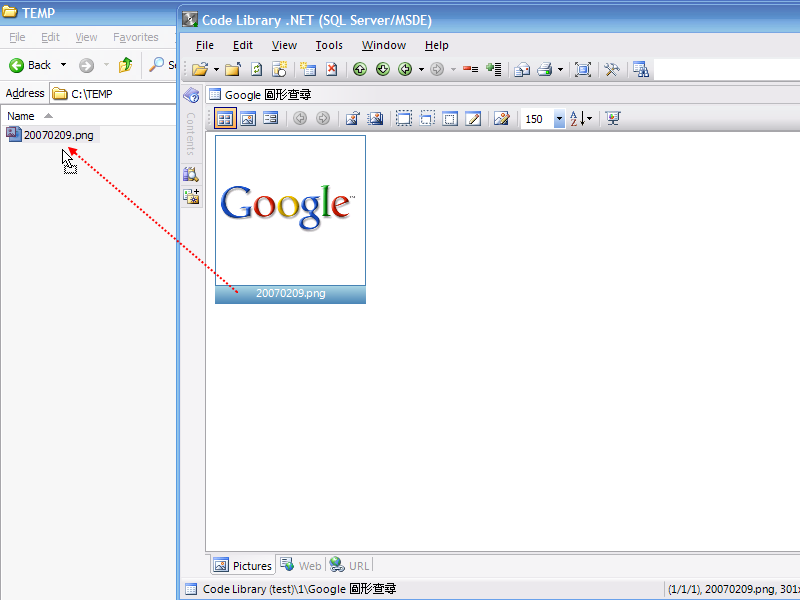800x600 pixels.
Task: Open View menu in Code Library
Action: tap(284, 45)
